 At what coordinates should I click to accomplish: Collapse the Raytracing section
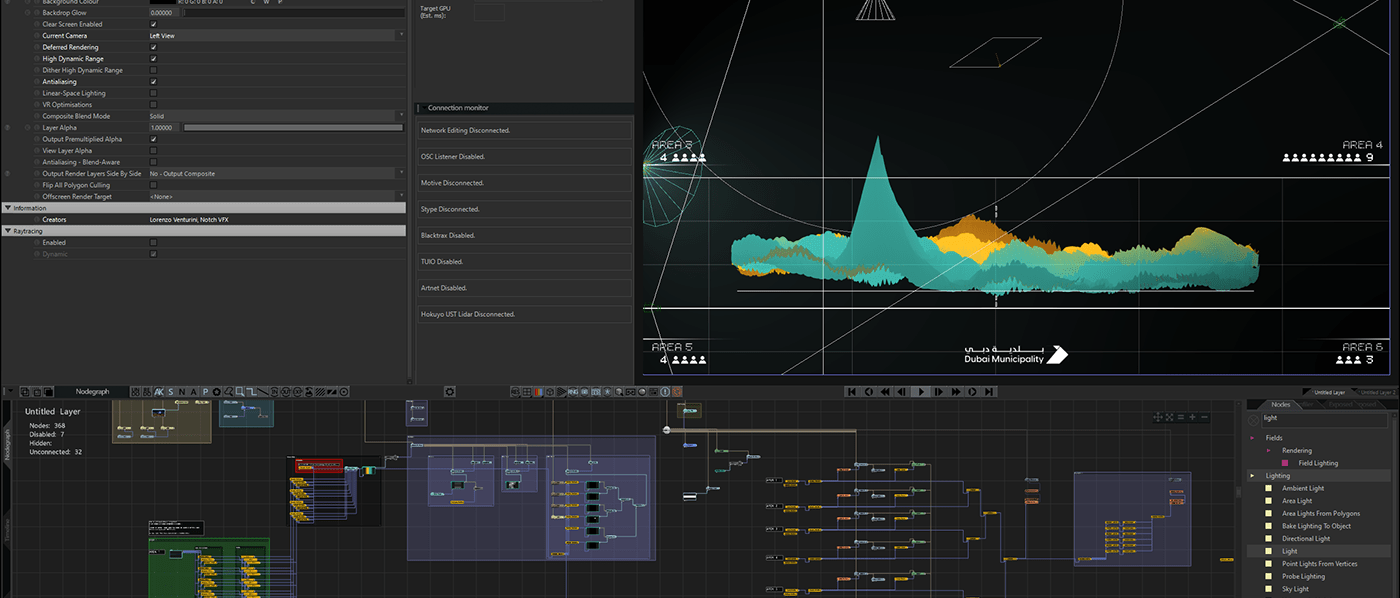(8, 230)
